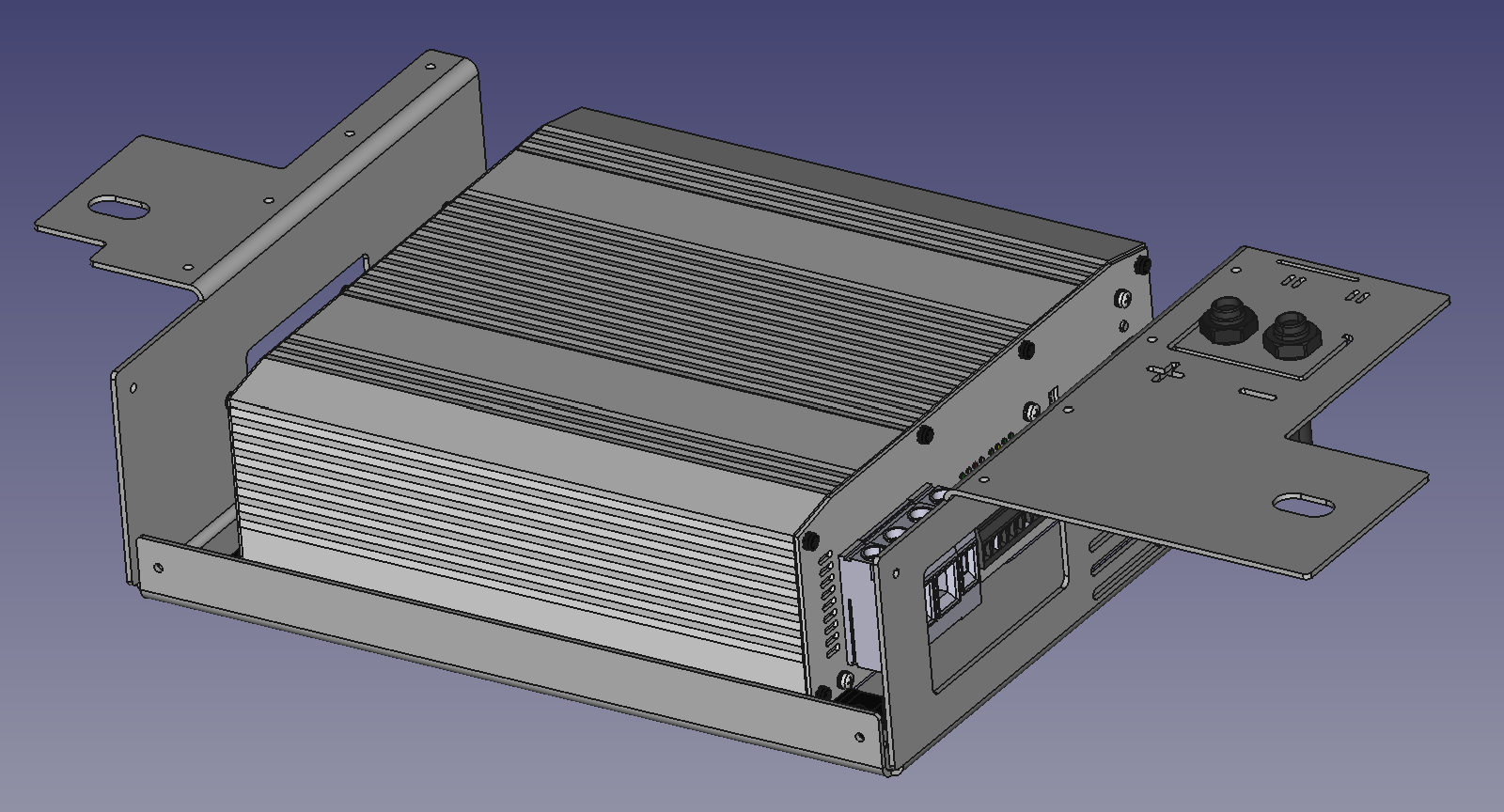Select the small hole at front lip's left end
1504x812 pixels.
pyautogui.click(x=157, y=568)
